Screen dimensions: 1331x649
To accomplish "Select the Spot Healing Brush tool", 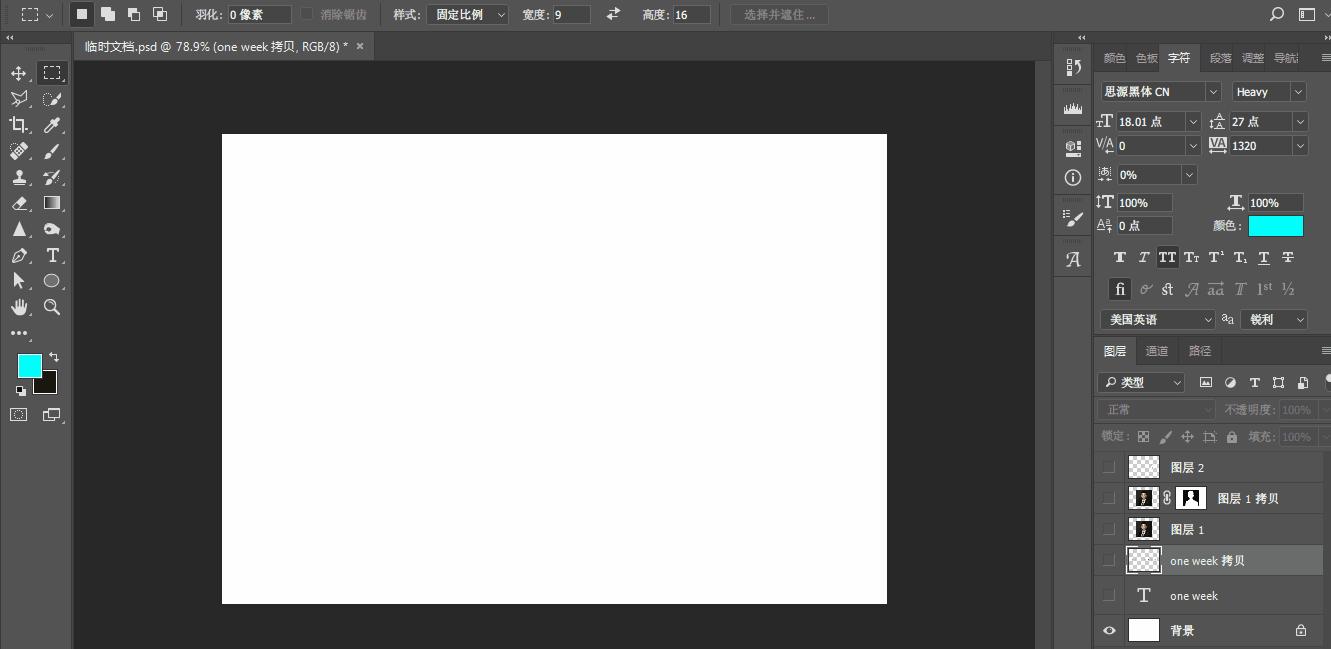I will click(18, 151).
